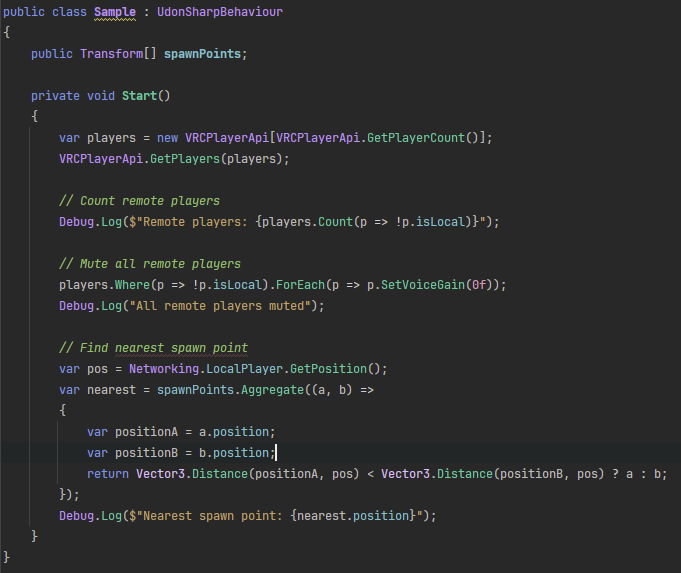Click the positionA variable declaration

150,431
